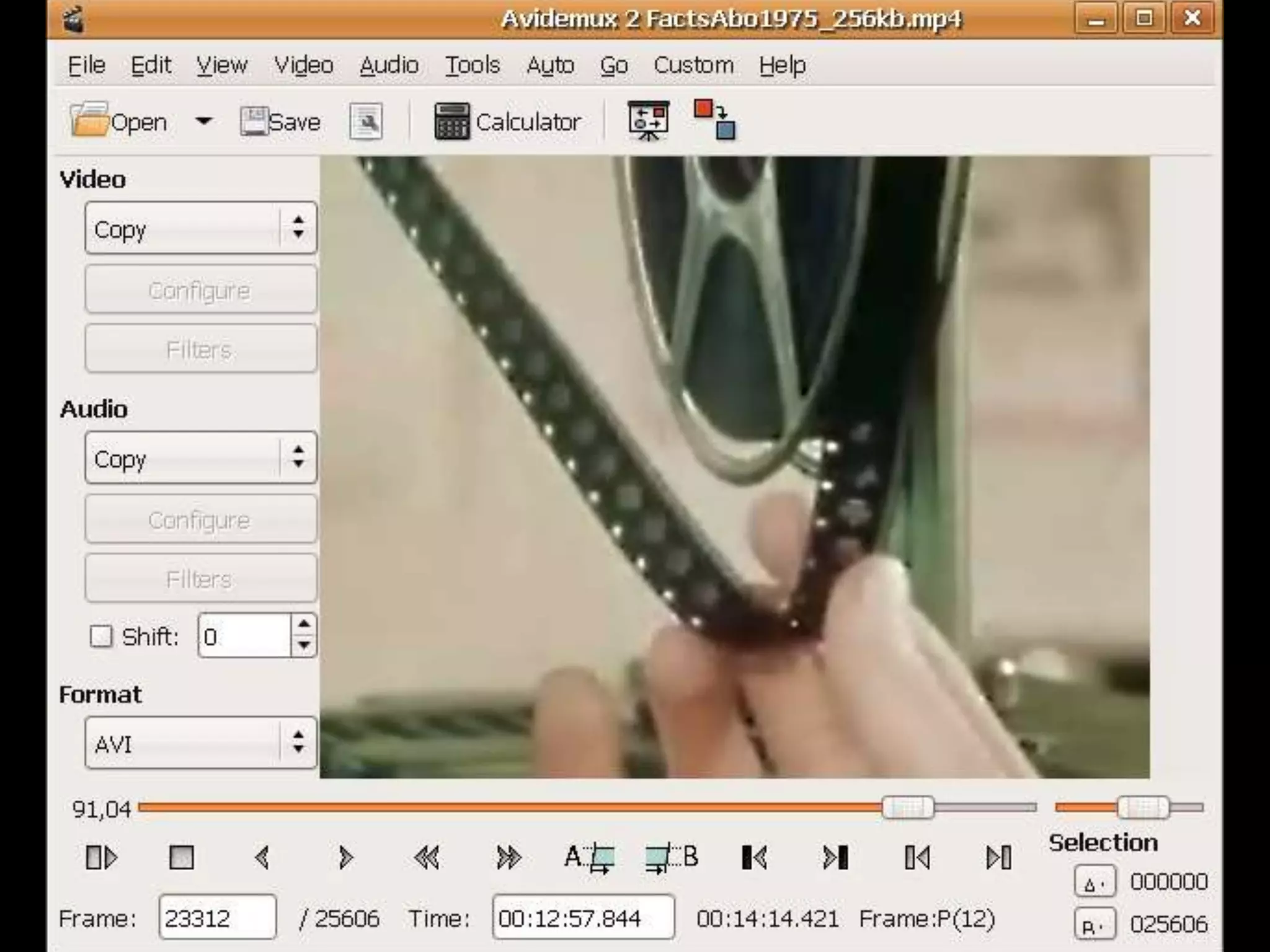The height and width of the screenshot is (952, 1270).
Task: Search next black frame
Action: point(835,858)
